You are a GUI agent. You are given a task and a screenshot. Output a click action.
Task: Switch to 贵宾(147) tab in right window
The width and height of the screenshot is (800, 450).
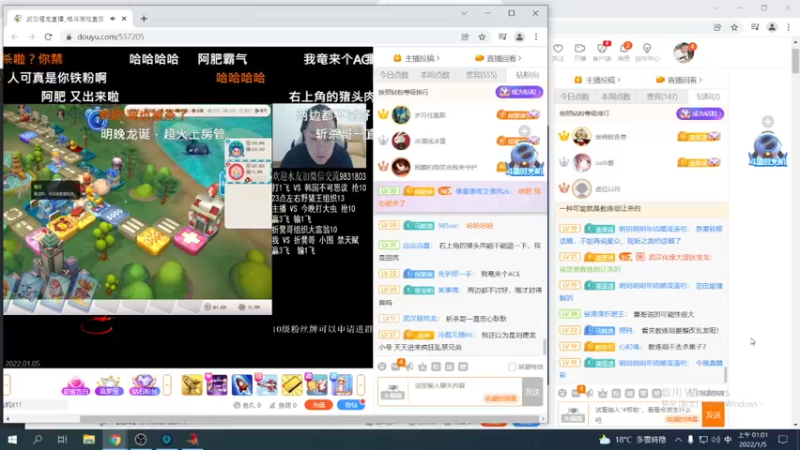point(662,96)
